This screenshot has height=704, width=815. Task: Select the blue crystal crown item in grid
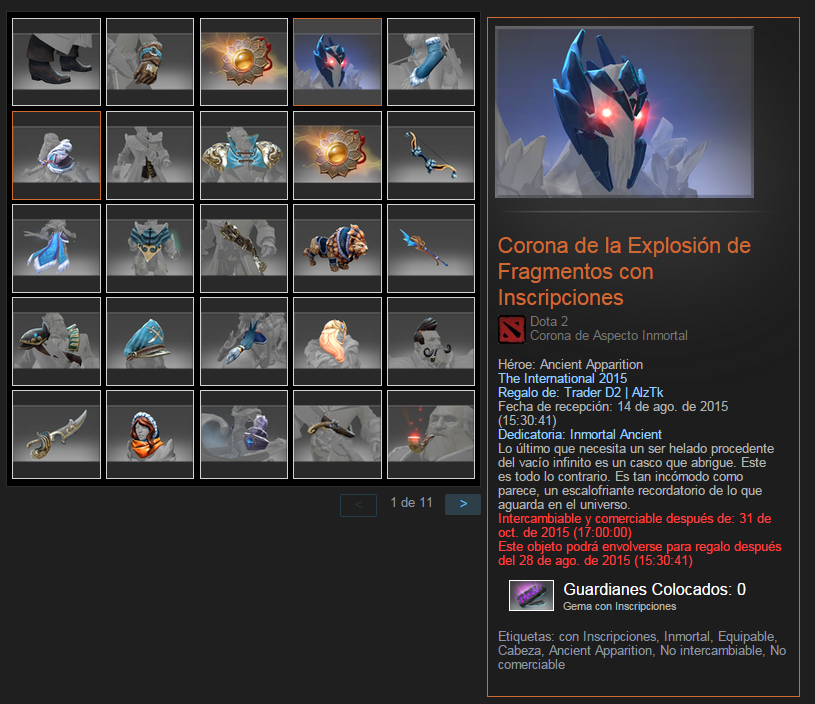point(337,62)
